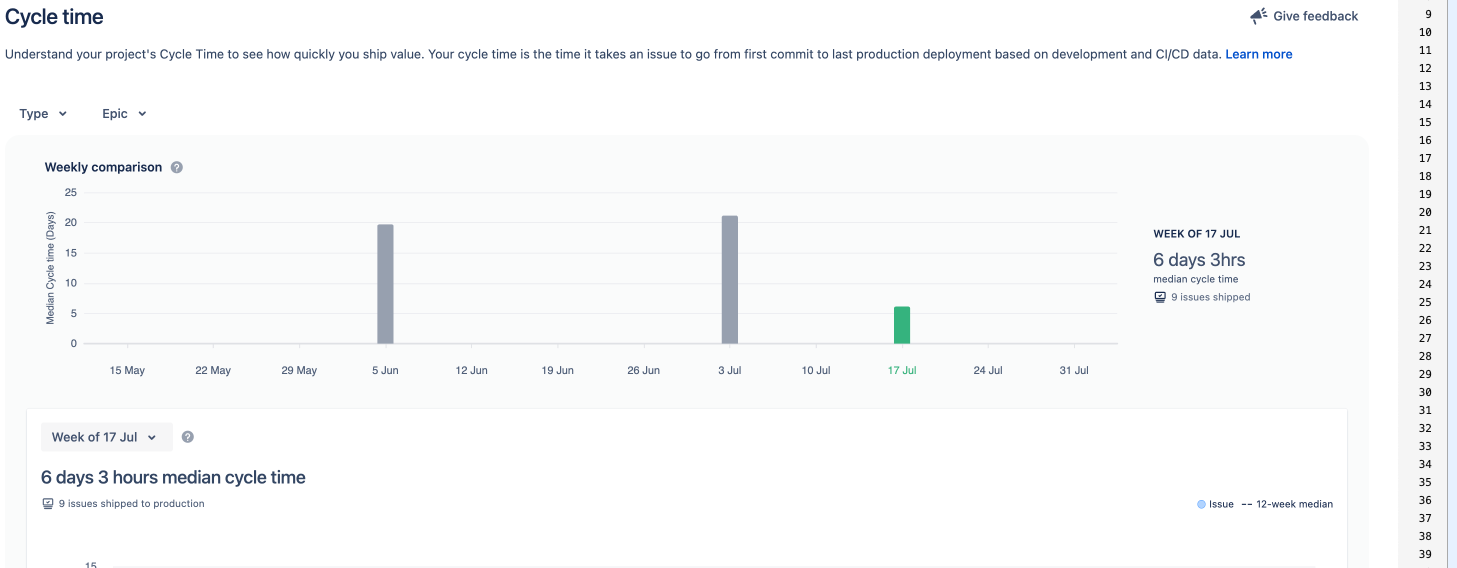Image resolution: width=1457 pixels, height=568 pixels.
Task: Click the 5 Jun axis label
Action: click(x=385, y=370)
